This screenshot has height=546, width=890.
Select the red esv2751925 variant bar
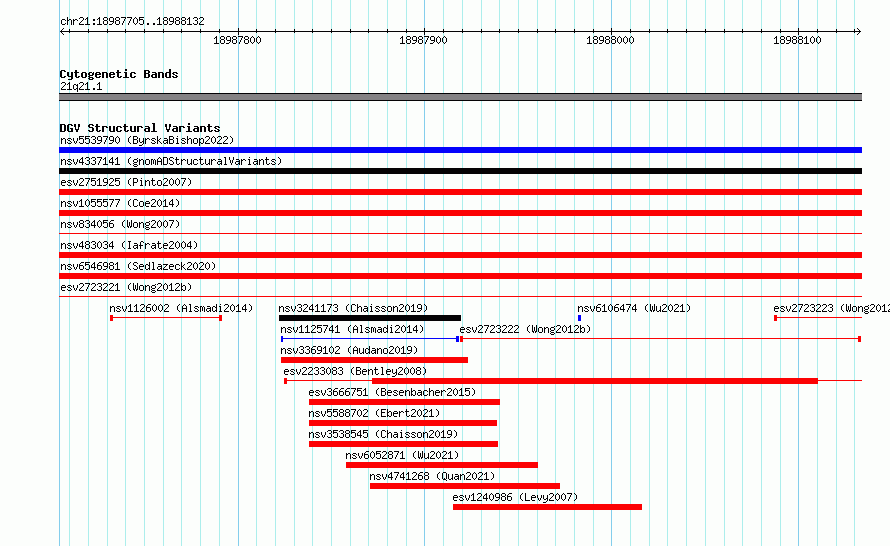click(460, 192)
